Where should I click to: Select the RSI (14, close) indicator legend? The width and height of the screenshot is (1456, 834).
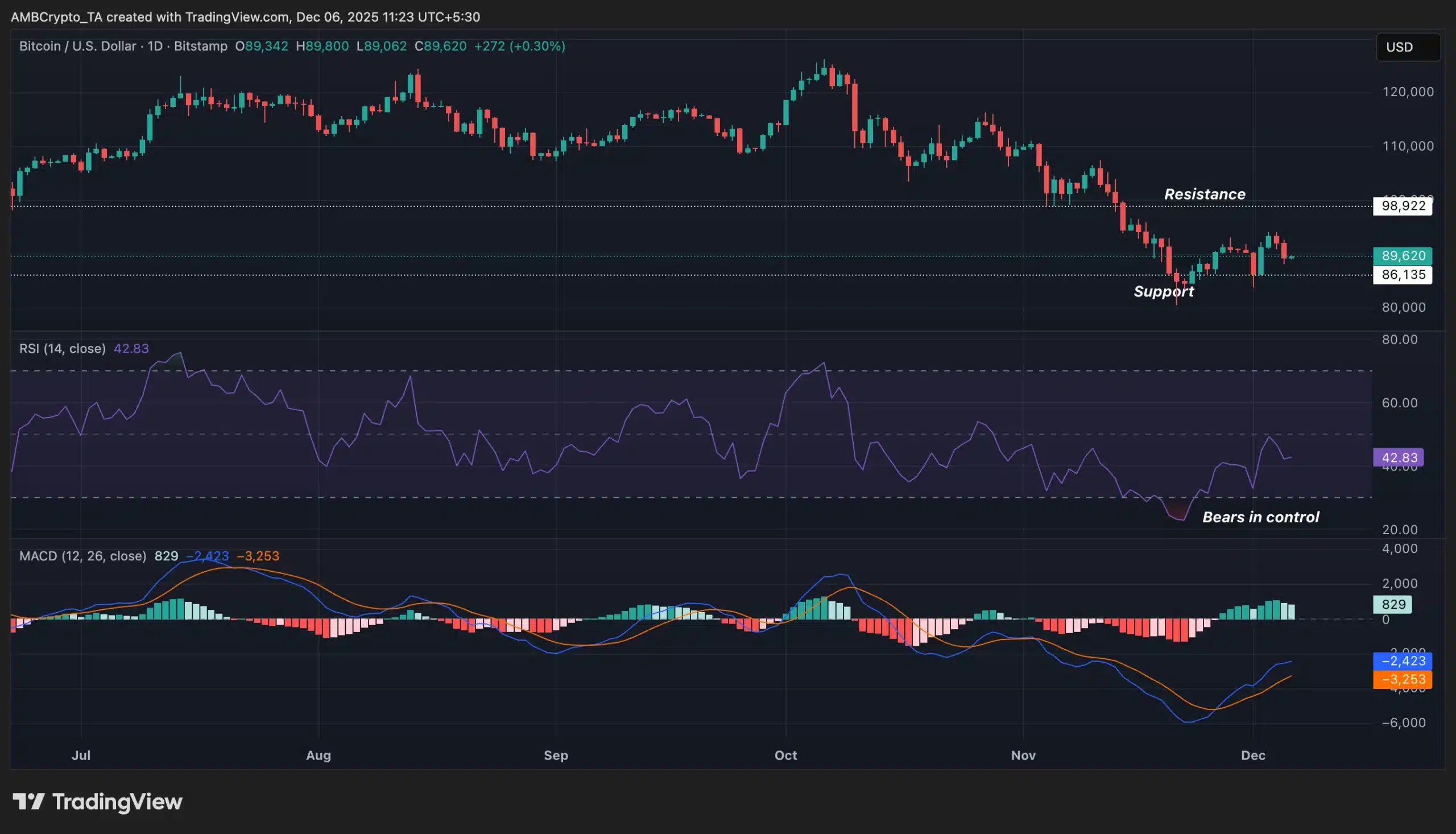tap(62, 348)
